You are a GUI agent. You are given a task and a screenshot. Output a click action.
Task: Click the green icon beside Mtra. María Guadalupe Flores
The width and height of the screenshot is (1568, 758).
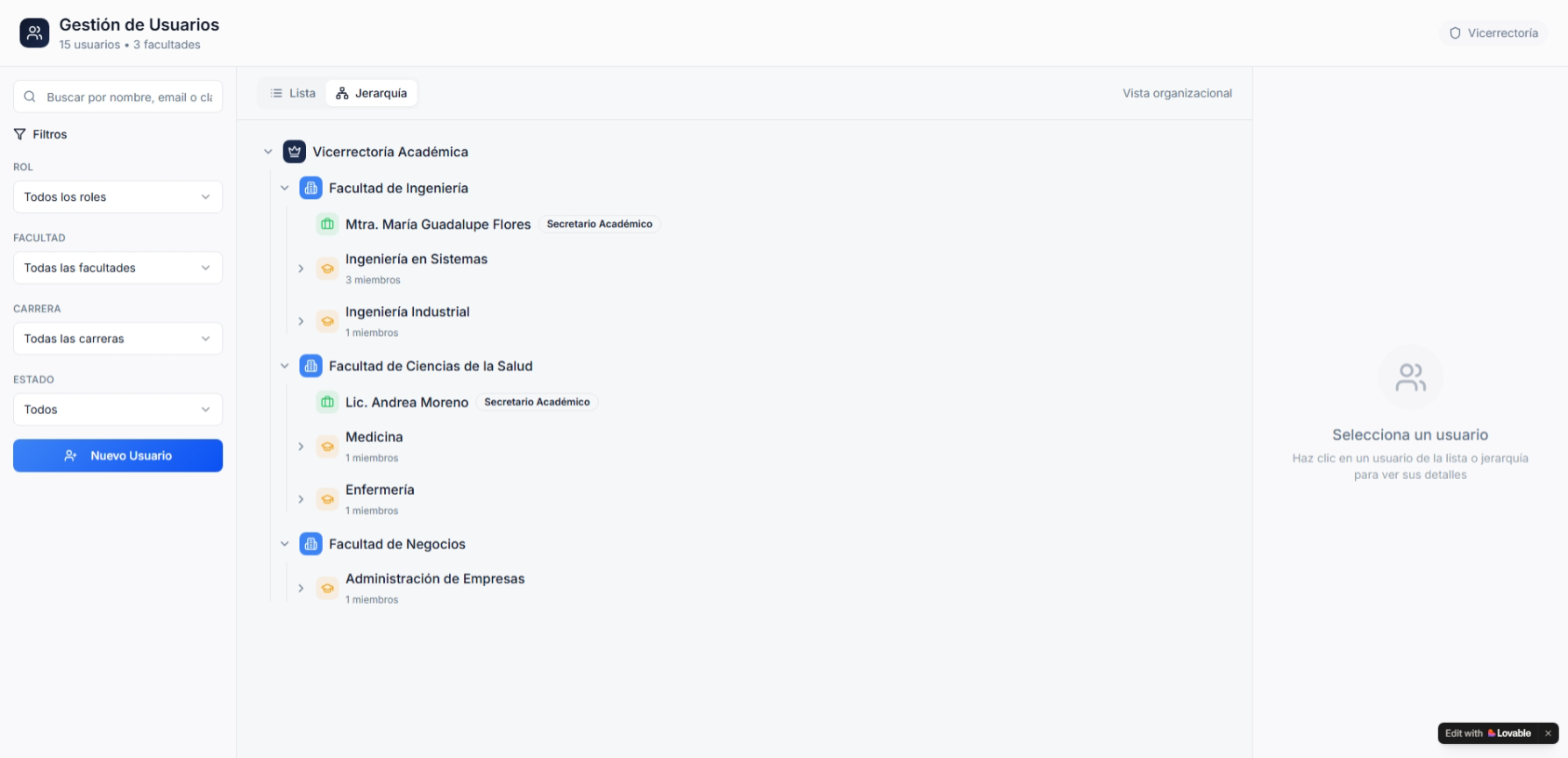[x=327, y=225]
